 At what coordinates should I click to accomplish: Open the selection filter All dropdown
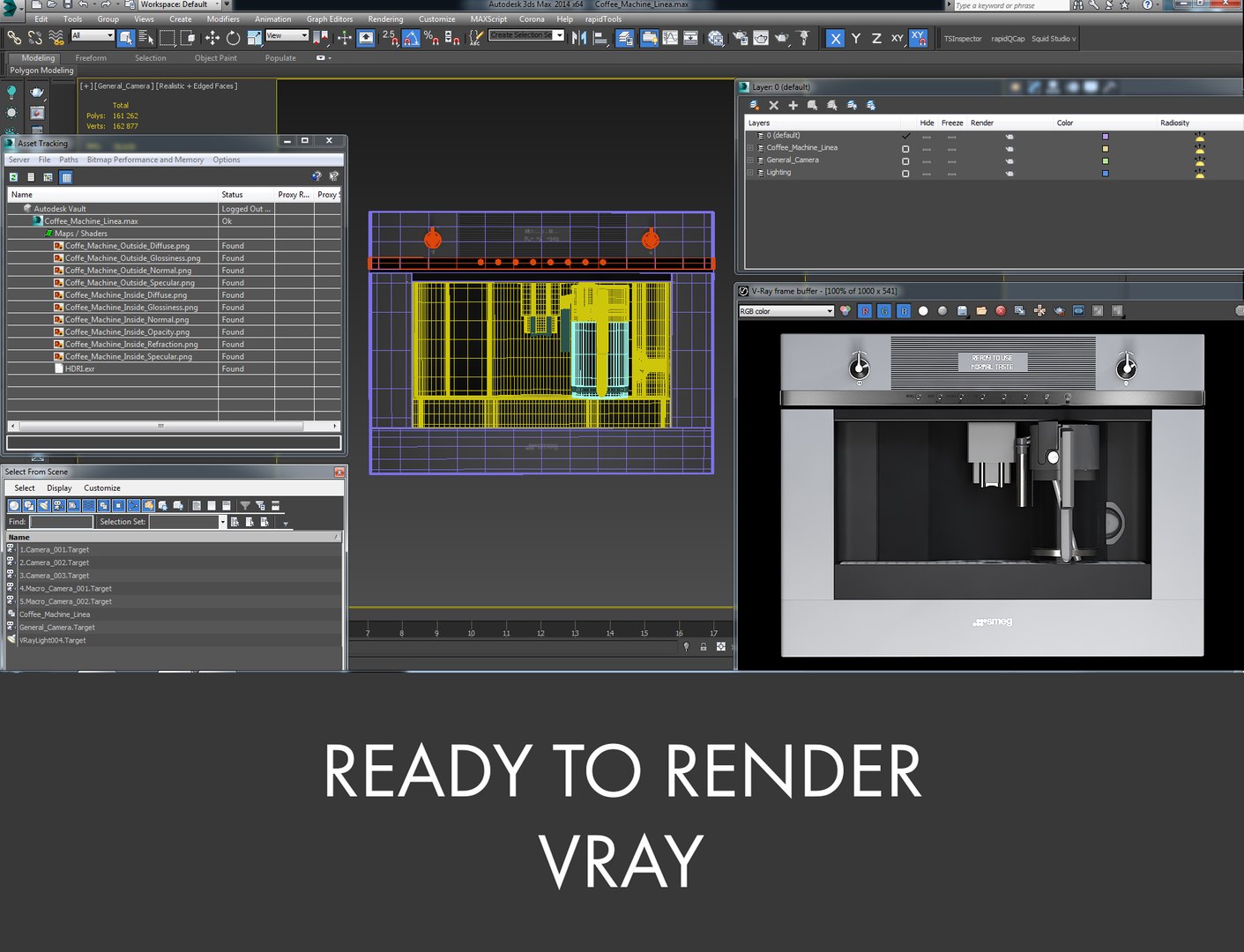93,35
